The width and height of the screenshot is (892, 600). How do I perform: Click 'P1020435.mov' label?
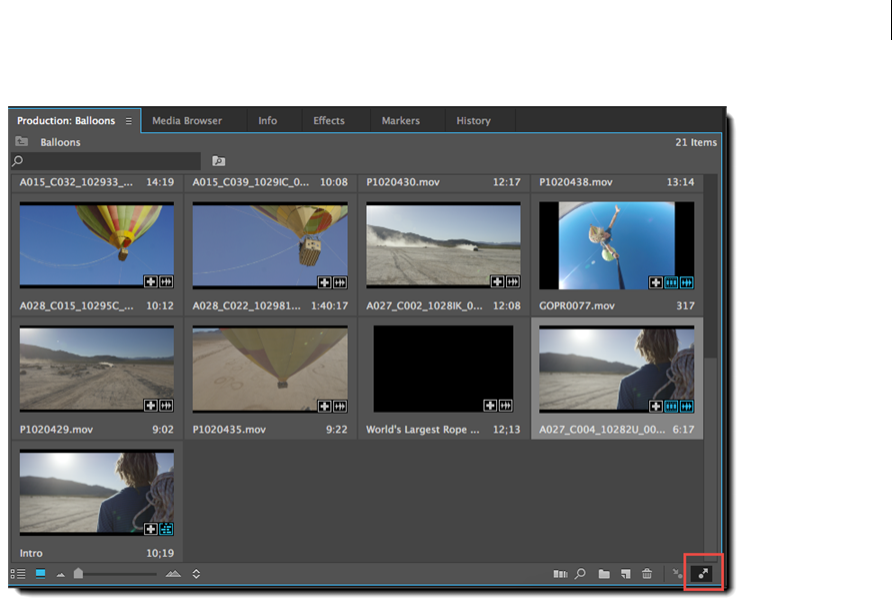(x=229, y=429)
